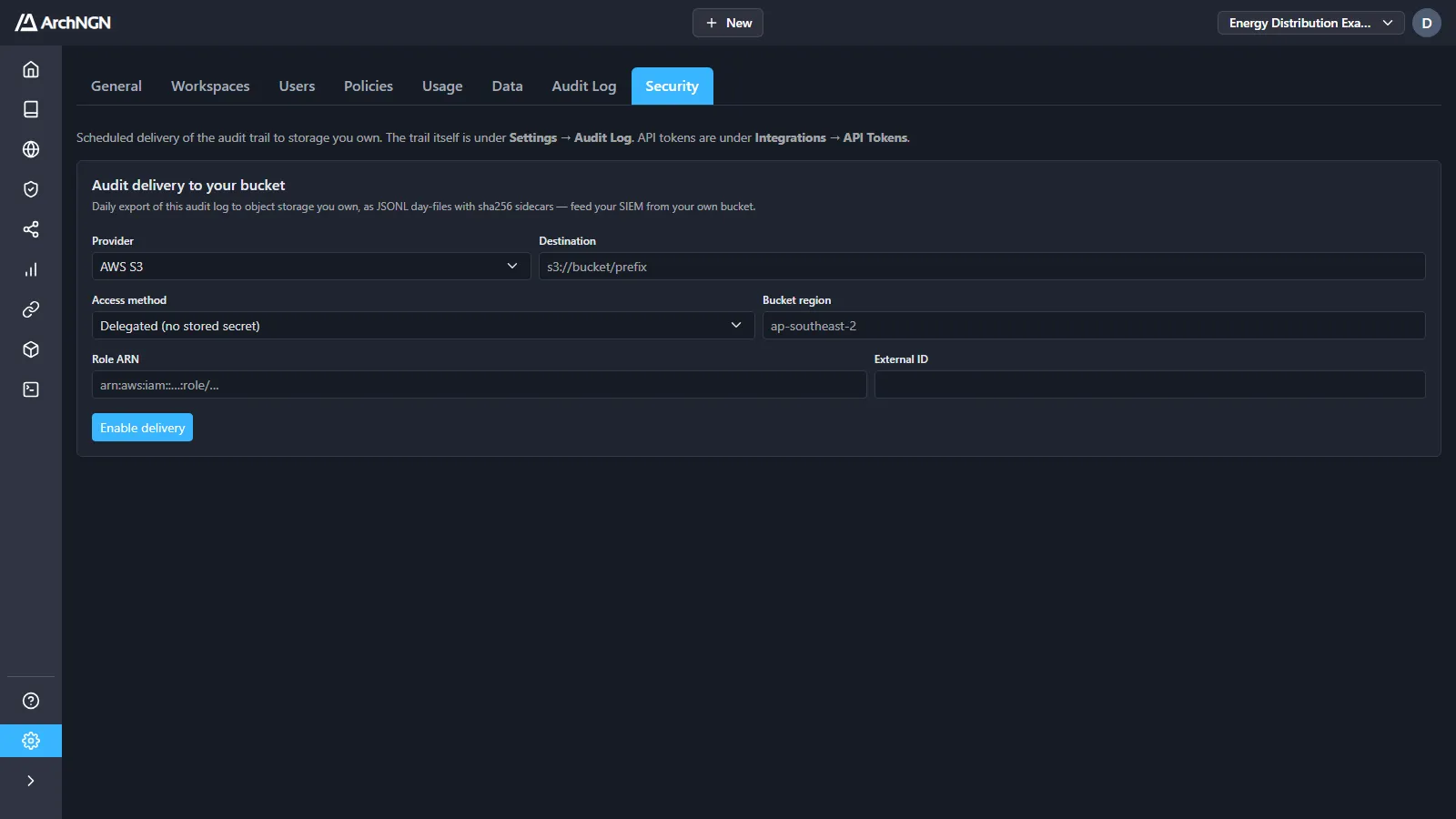Switch to the Workspaces tab

tap(210, 86)
